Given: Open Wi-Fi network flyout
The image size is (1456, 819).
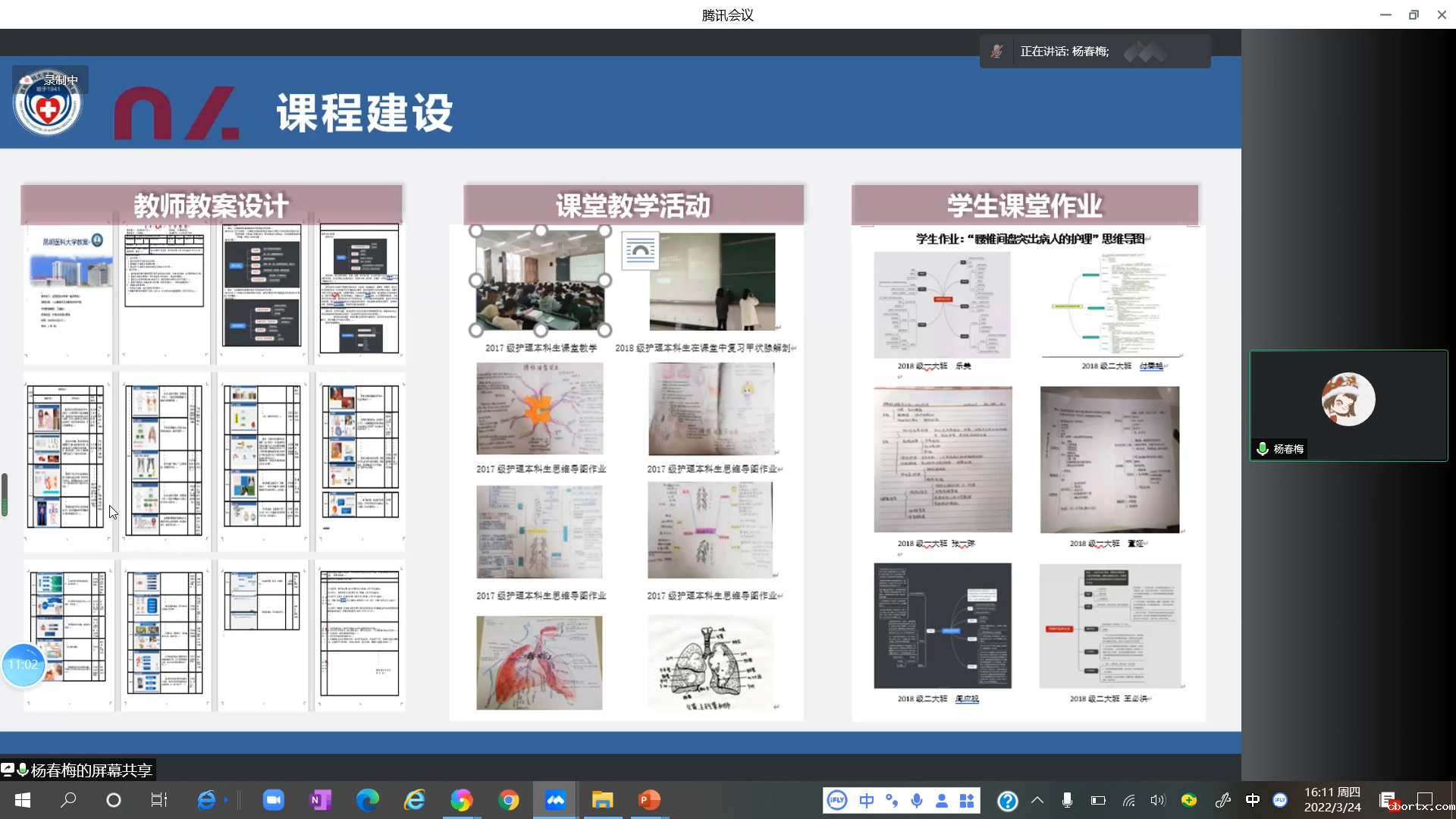Looking at the screenshot, I should 1128,800.
